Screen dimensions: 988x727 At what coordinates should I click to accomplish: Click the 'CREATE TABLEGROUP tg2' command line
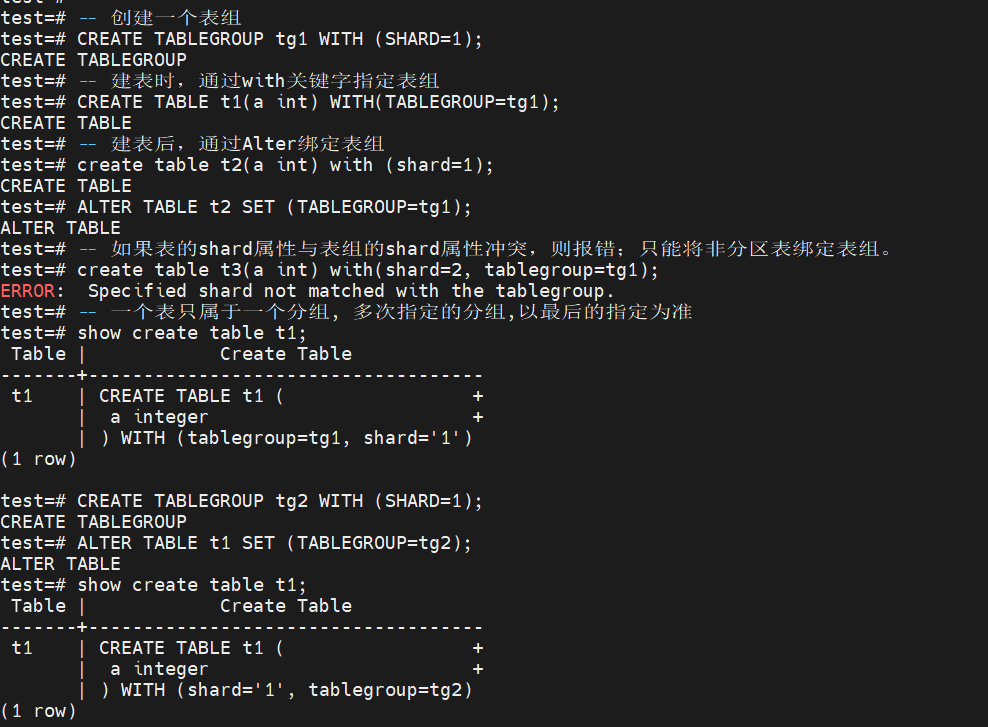279,501
